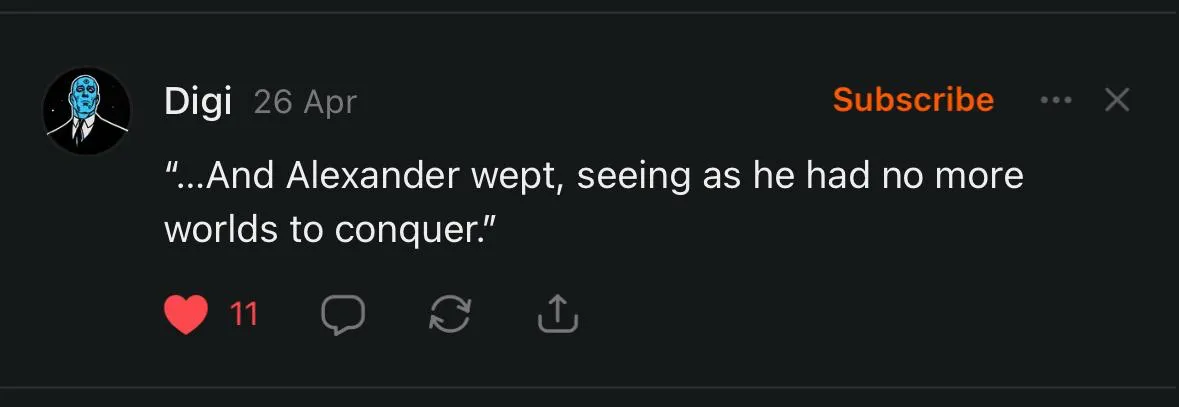Image resolution: width=1179 pixels, height=407 pixels.
Task: Open more options three-dot menu
Action: coord(1055,99)
